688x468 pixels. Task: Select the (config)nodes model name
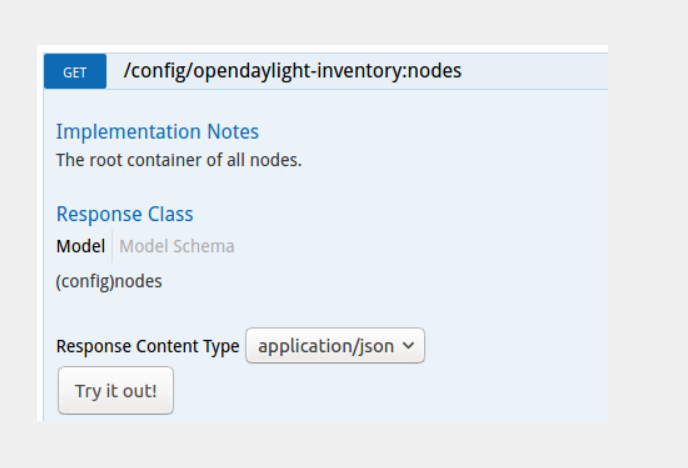[109, 281]
